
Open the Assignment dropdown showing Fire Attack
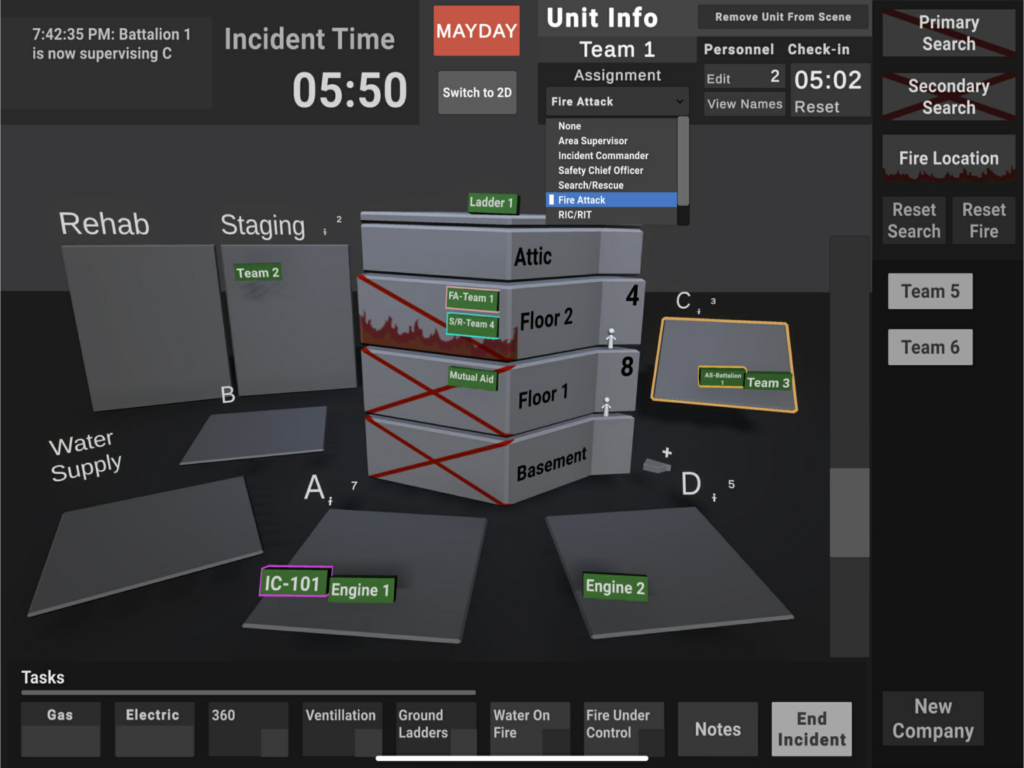[x=617, y=101]
